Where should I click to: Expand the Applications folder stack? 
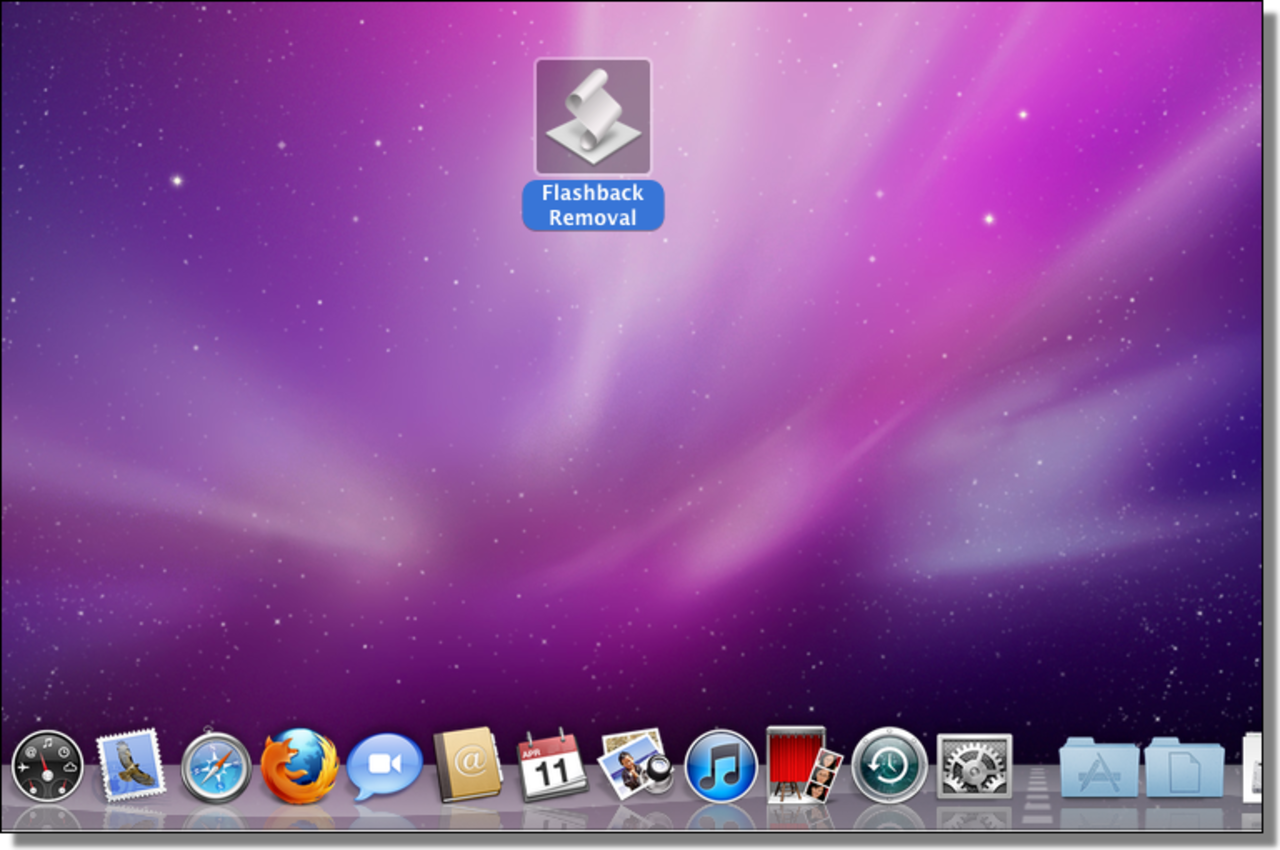(x=1099, y=768)
